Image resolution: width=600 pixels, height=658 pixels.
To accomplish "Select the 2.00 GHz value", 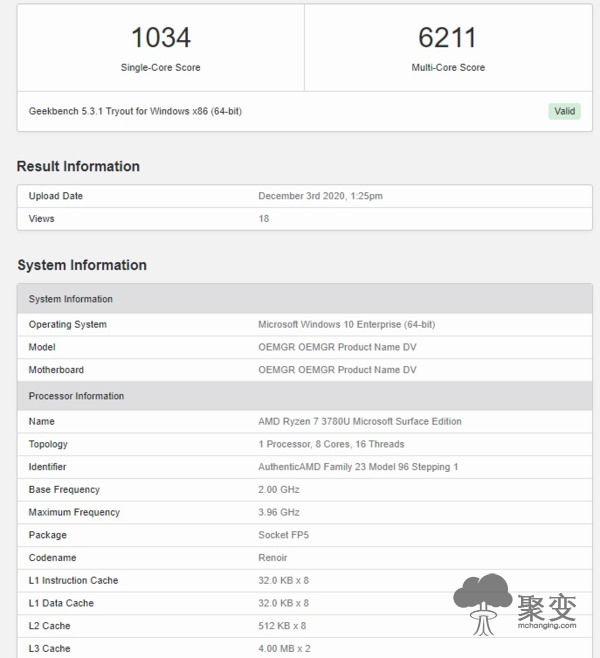I will pyautogui.click(x=279, y=489).
